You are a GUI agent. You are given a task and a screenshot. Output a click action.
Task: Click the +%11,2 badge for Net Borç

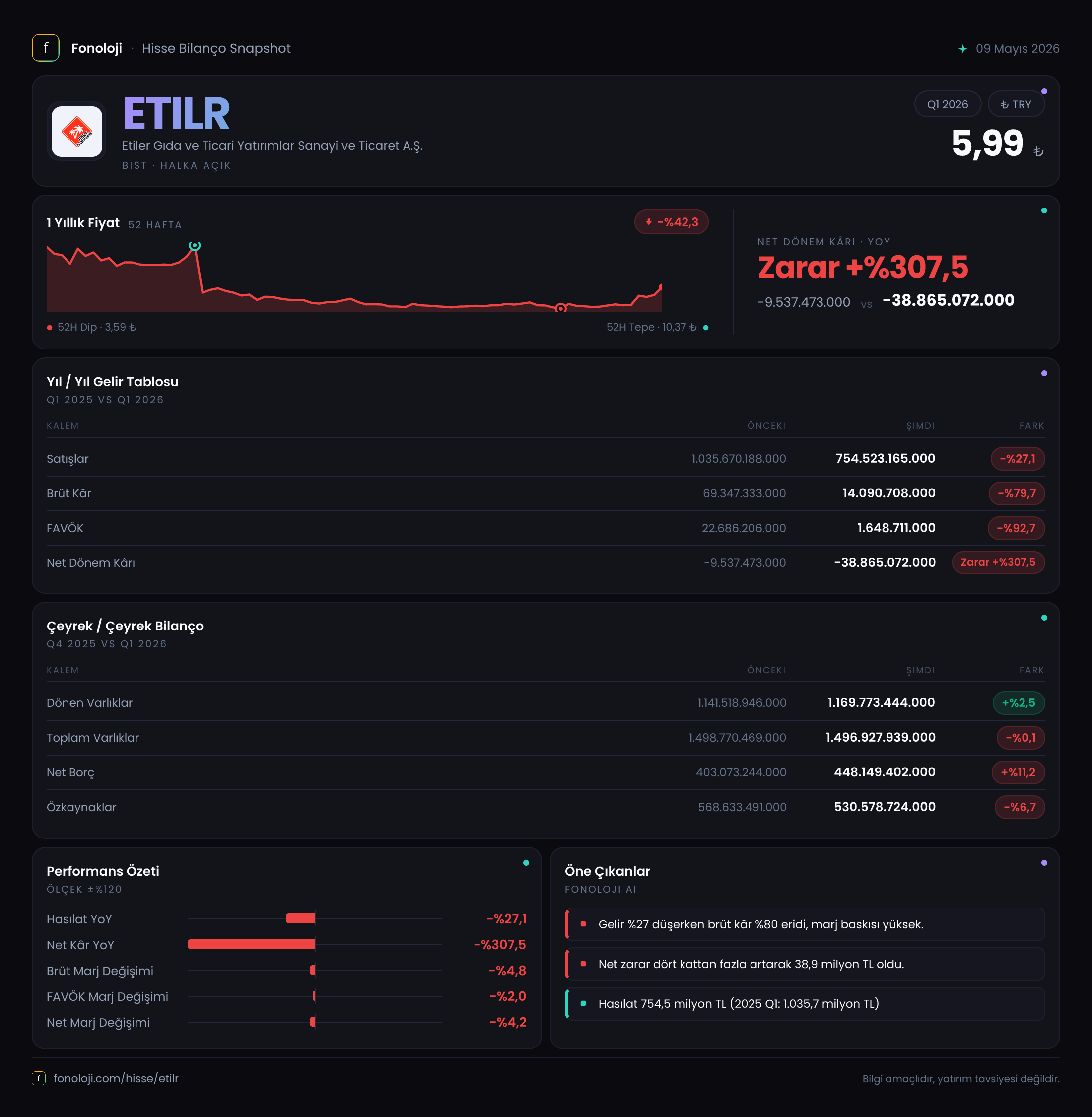(1018, 772)
